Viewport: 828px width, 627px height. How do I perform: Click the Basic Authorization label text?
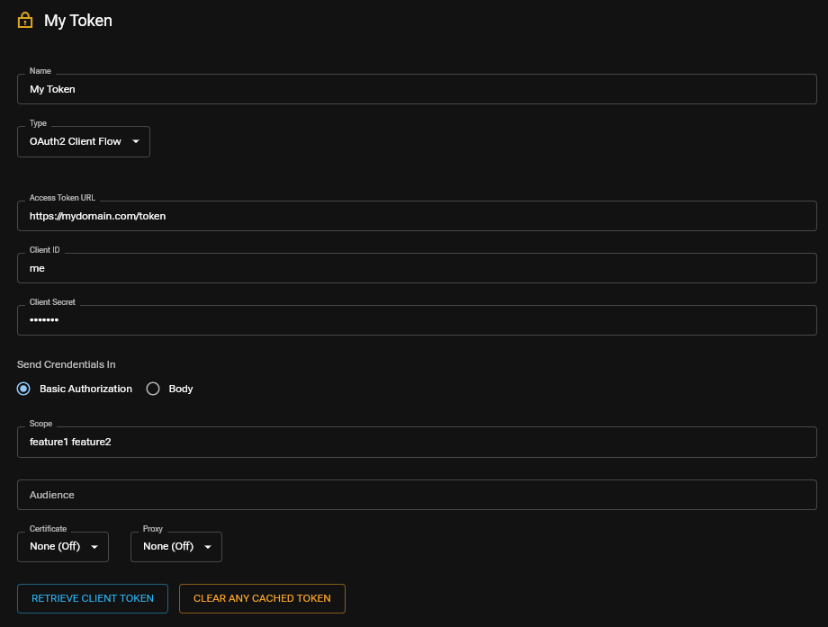(86, 389)
